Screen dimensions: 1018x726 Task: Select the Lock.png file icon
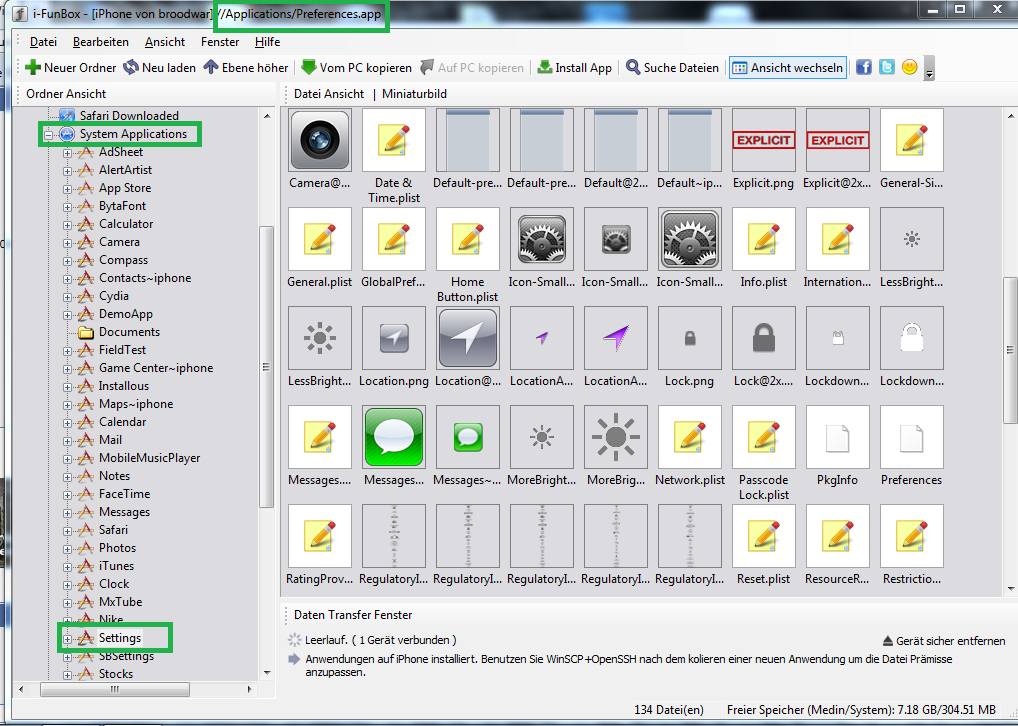689,338
